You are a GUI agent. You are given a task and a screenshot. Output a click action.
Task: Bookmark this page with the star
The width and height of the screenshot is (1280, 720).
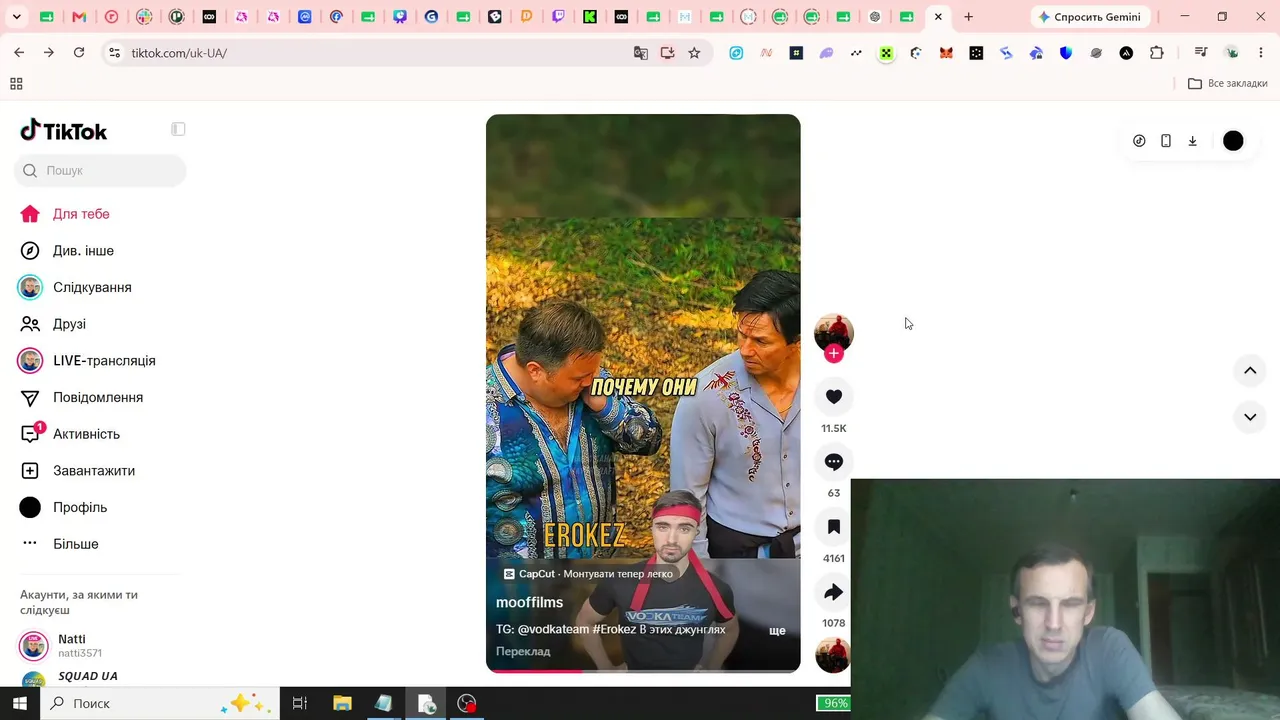694,53
